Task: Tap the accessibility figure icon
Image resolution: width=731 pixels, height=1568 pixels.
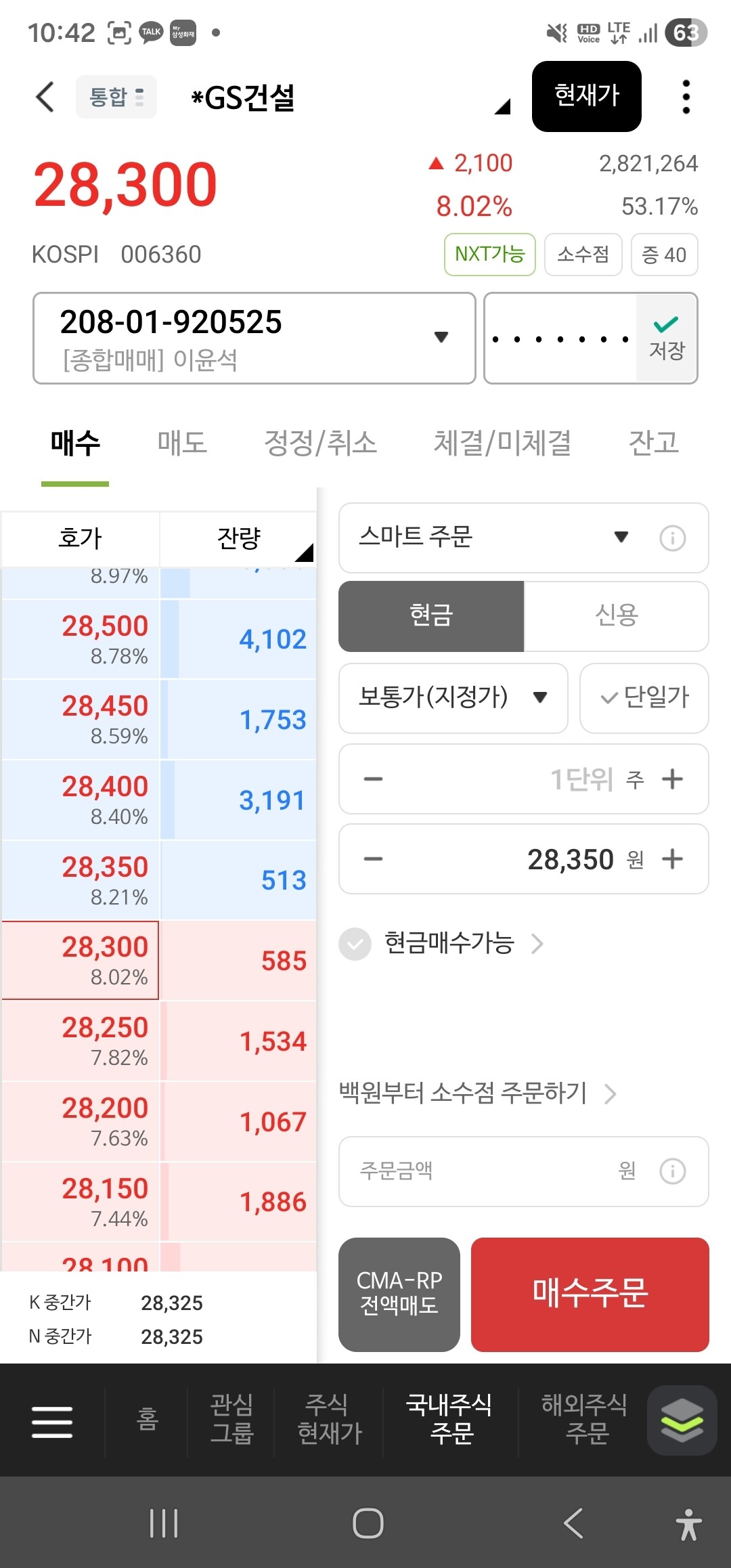Action: click(x=689, y=1525)
